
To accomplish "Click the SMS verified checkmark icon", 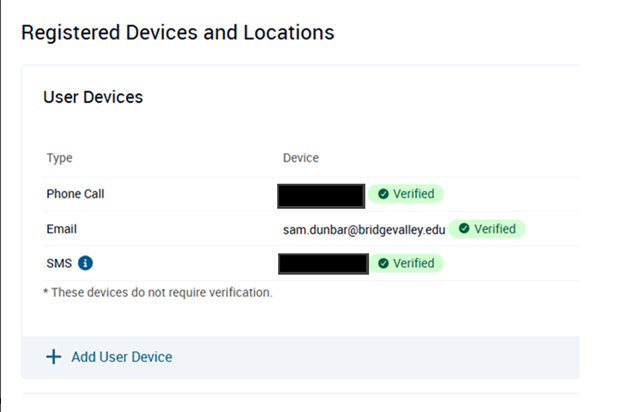I will pyautogui.click(x=383, y=263).
